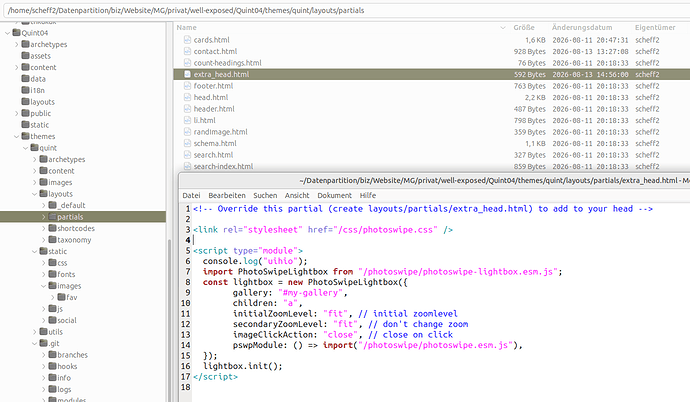This screenshot has height=402, width=690.
Task: Expand the content folder under Quint04
Action: coord(16,67)
